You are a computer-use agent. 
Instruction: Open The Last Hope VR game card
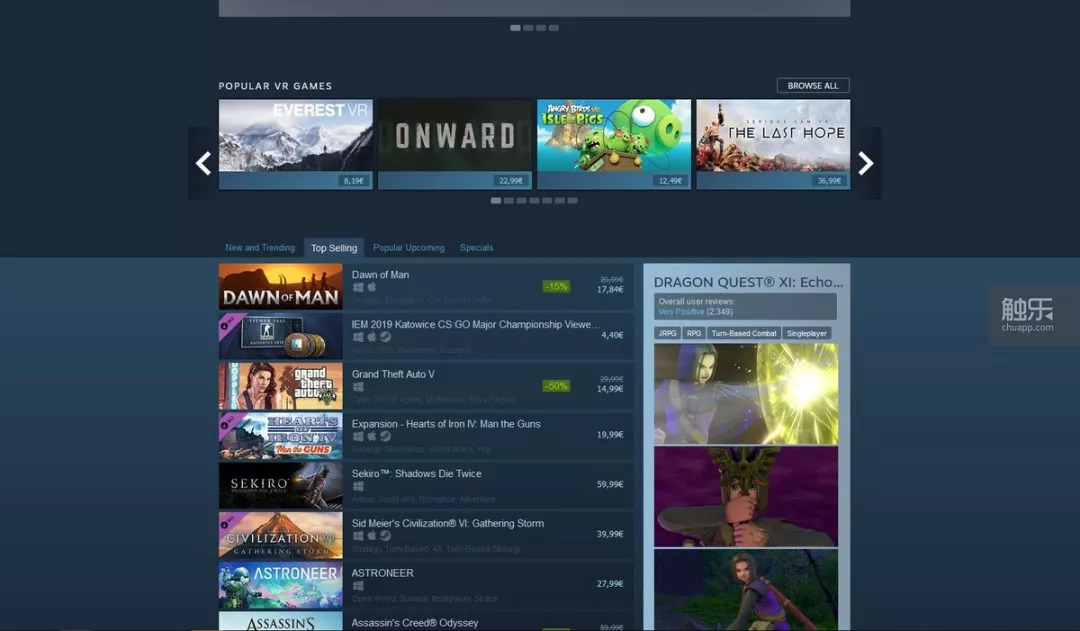pyautogui.click(x=773, y=144)
